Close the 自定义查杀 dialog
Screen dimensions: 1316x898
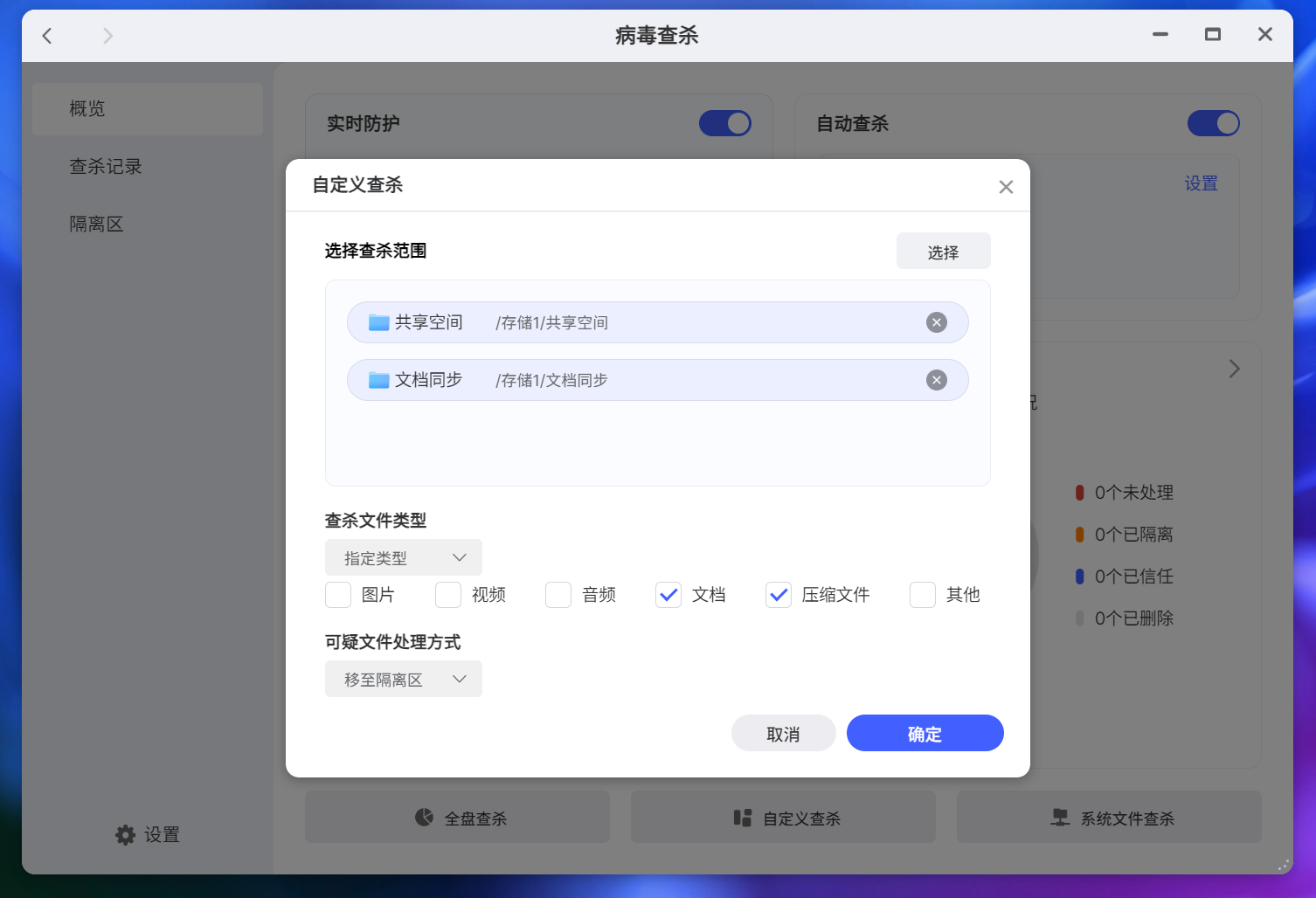1006,186
